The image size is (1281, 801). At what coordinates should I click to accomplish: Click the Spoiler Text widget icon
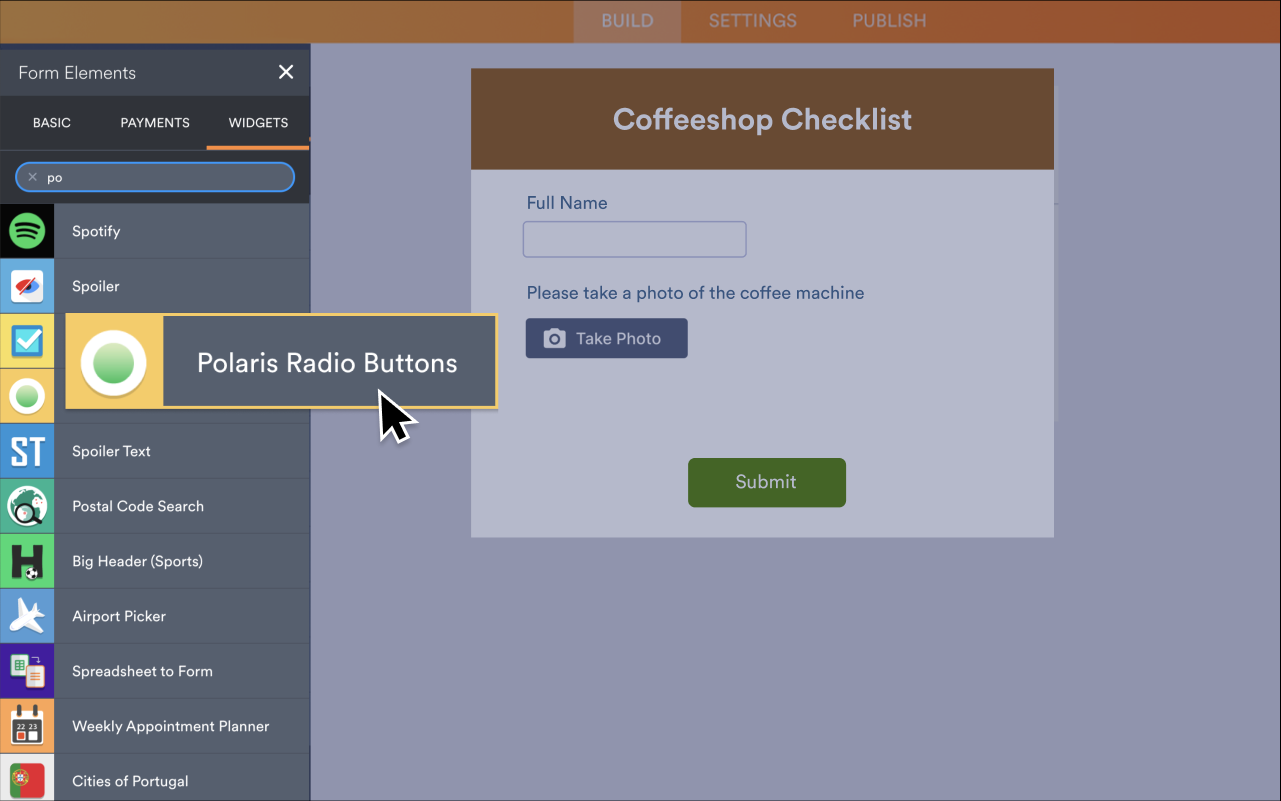[27, 451]
